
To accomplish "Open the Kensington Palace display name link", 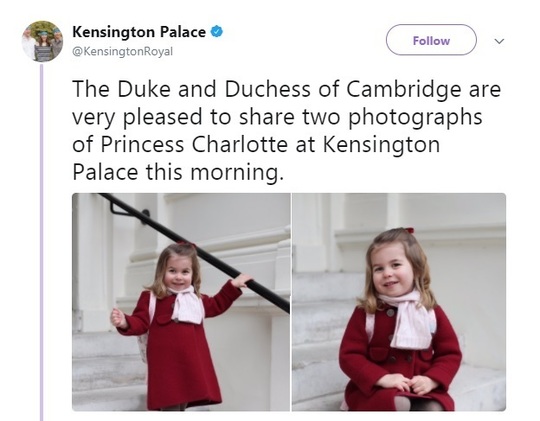I will (139, 32).
